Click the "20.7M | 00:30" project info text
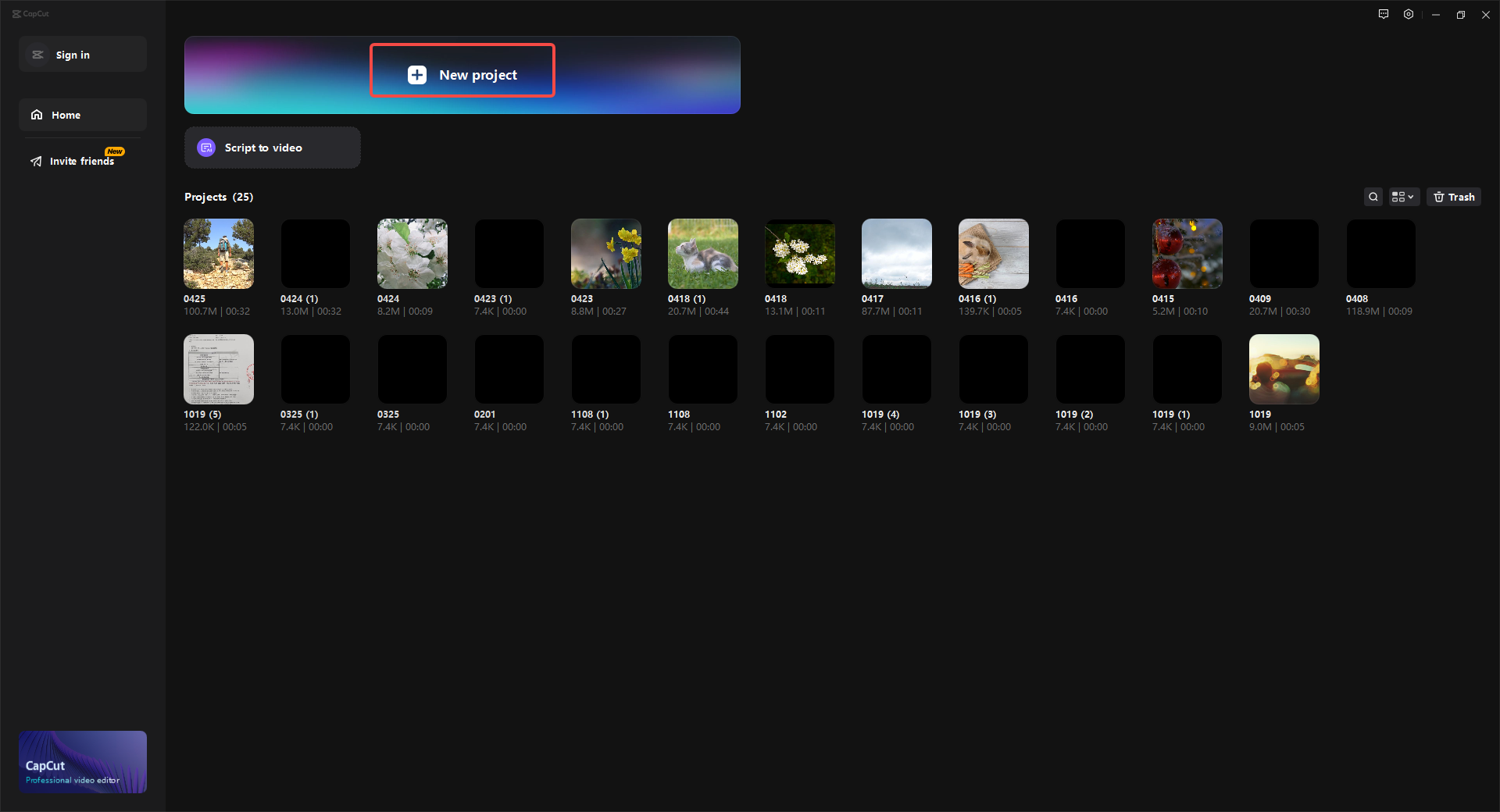1500x812 pixels. tap(1280, 312)
